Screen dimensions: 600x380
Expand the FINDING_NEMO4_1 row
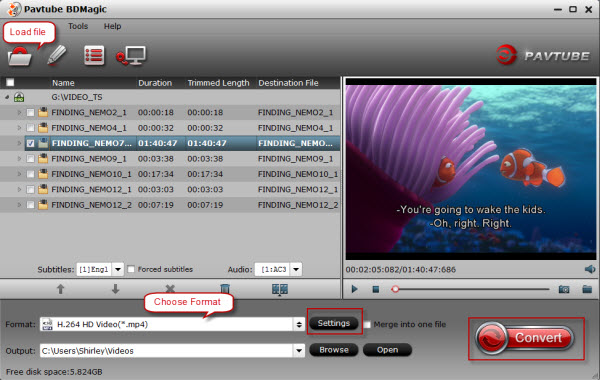pyautogui.click(x=19, y=128)
